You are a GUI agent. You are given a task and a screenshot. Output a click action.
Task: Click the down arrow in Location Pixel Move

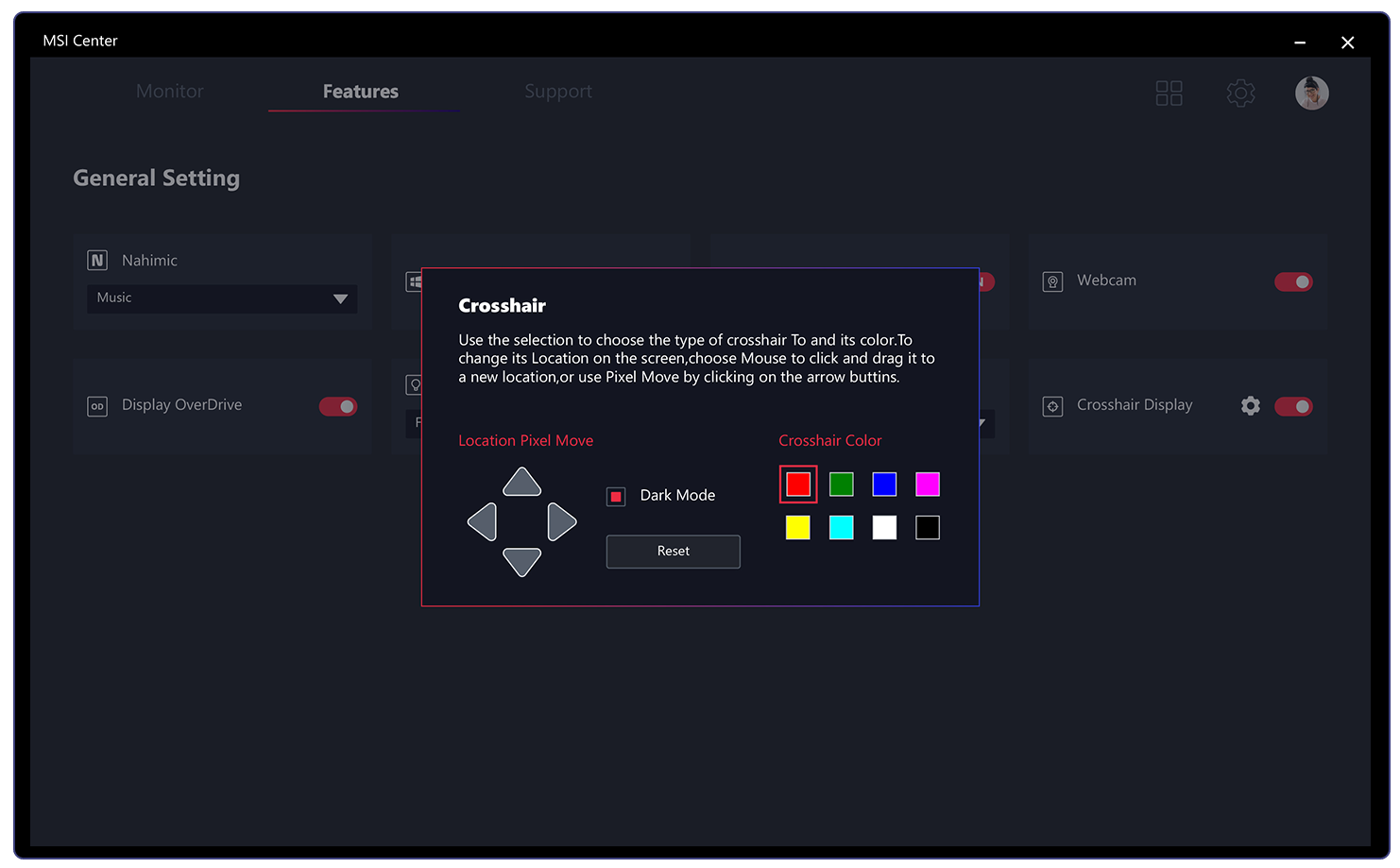click(x=521, y=561)
